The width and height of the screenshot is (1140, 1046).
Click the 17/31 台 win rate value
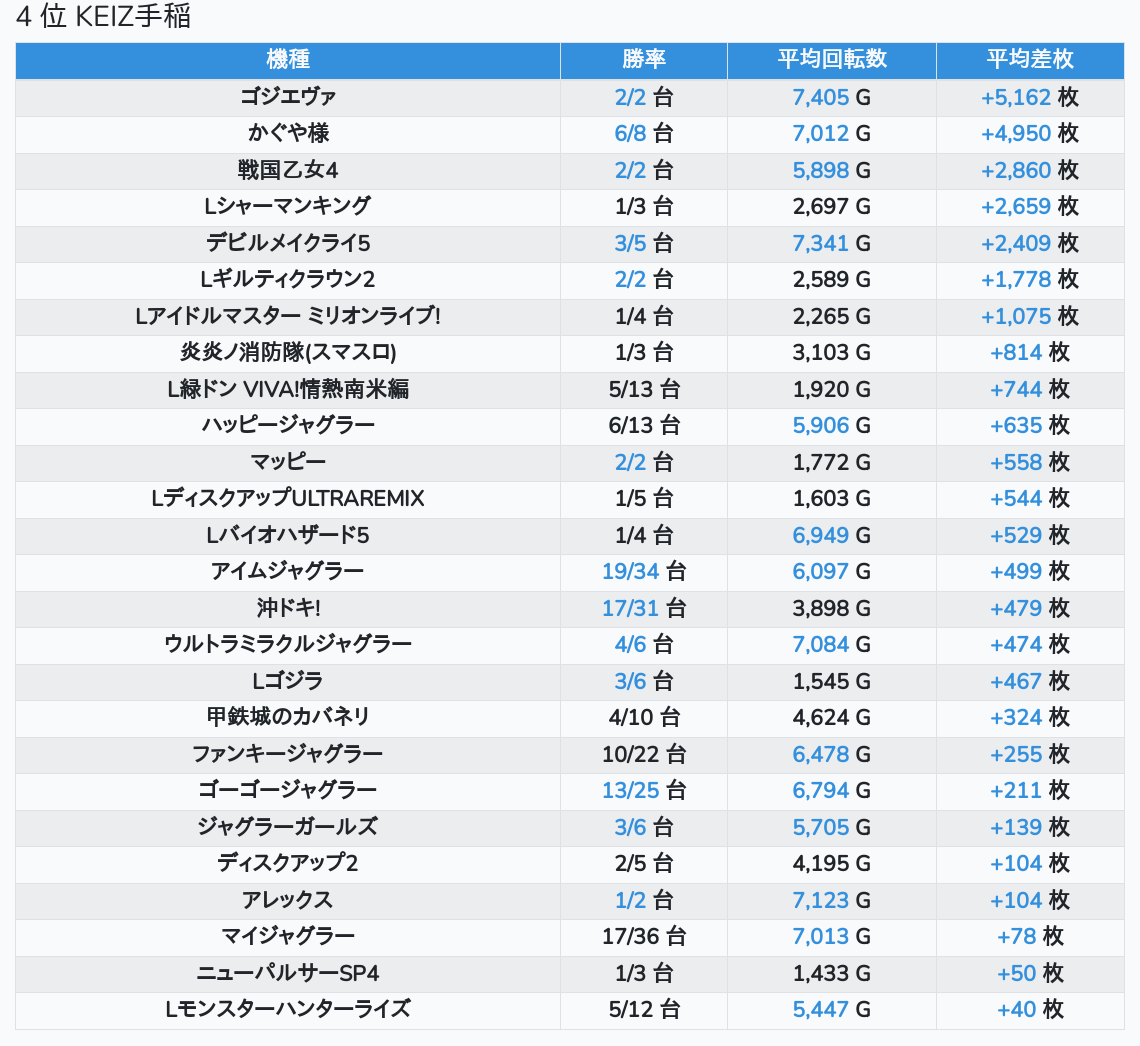pyautogui.click(x=644, y=608)
